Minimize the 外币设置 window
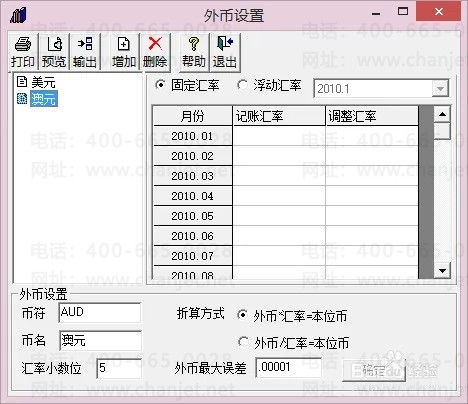468x404 pixels. coord(376,13)
